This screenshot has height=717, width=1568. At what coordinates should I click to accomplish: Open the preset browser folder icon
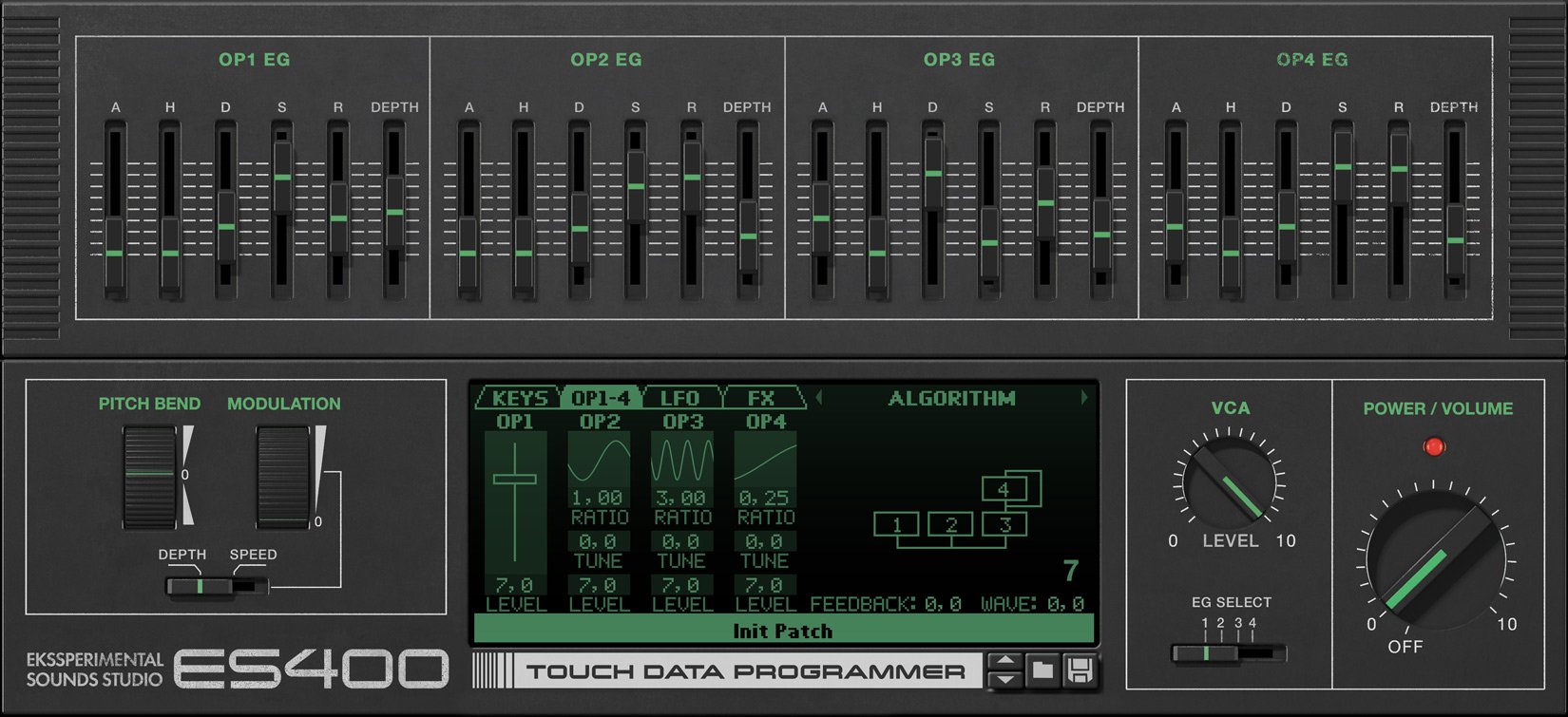point(1042,670)
